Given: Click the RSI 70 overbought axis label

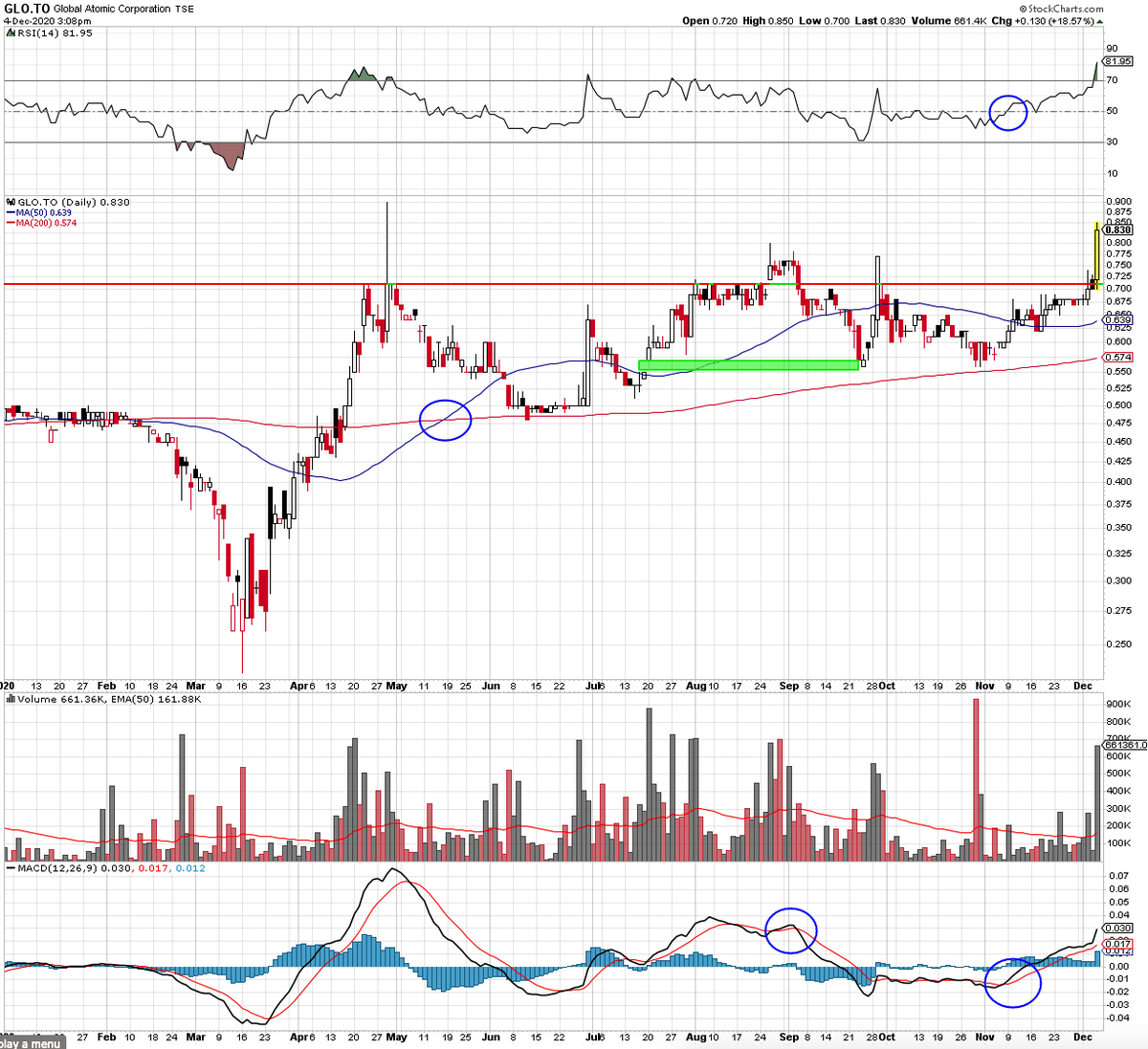Looking at the screenshot, I should click(x=1112, y=80).
